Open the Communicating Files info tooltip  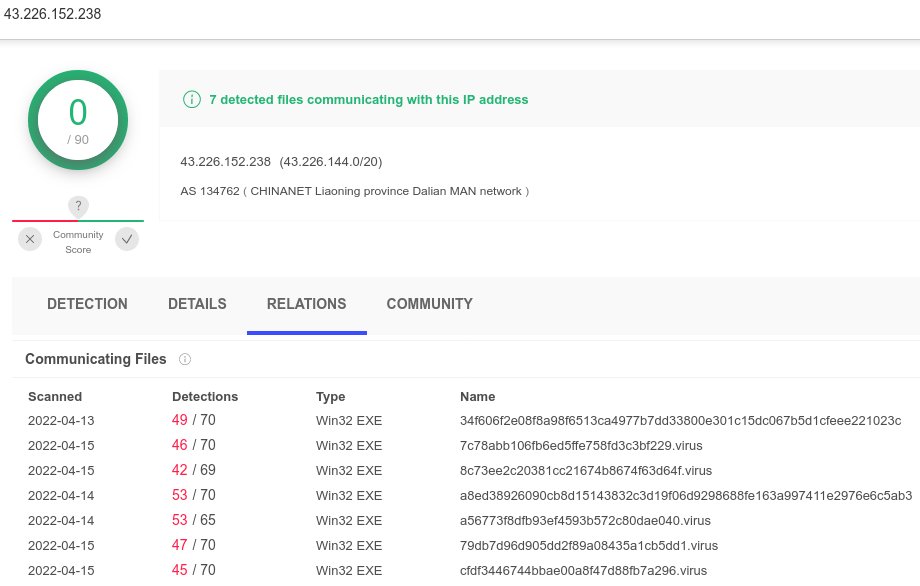[x=185, y=359]
